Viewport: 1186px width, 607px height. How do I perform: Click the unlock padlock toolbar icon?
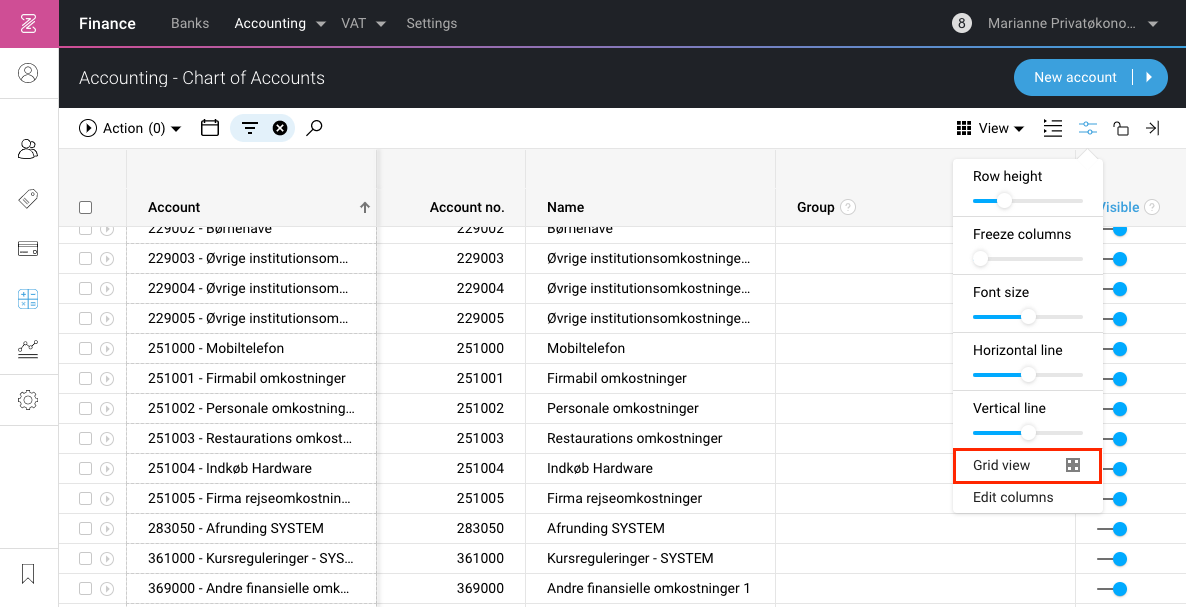click(x=1121, y=129)
